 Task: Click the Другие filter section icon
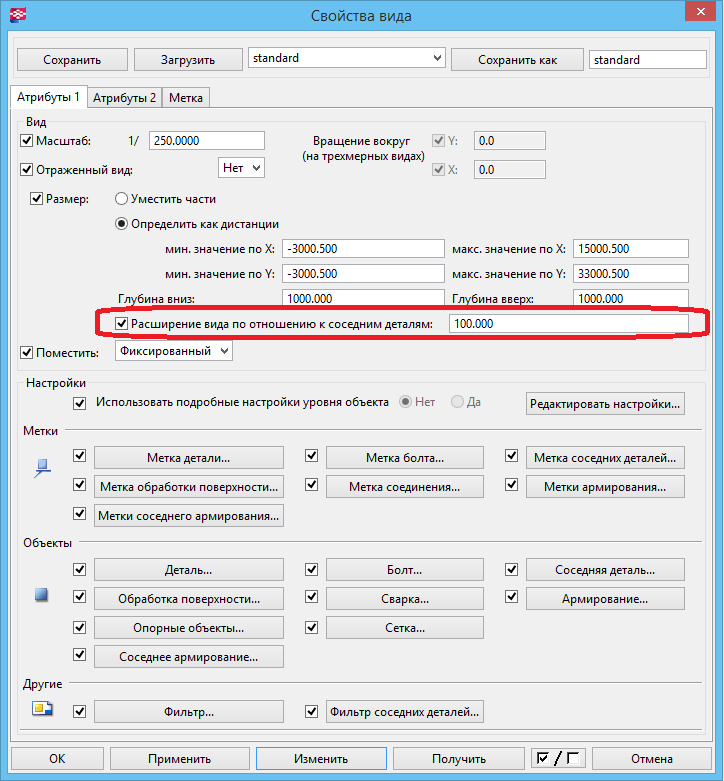[42, 711]
